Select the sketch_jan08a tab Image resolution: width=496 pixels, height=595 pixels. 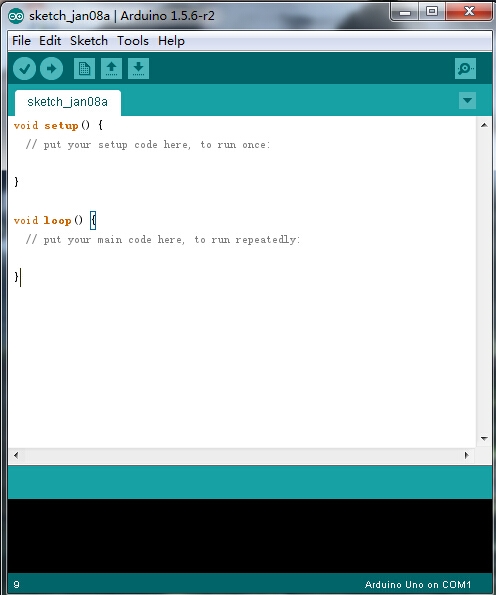[68, 102]
